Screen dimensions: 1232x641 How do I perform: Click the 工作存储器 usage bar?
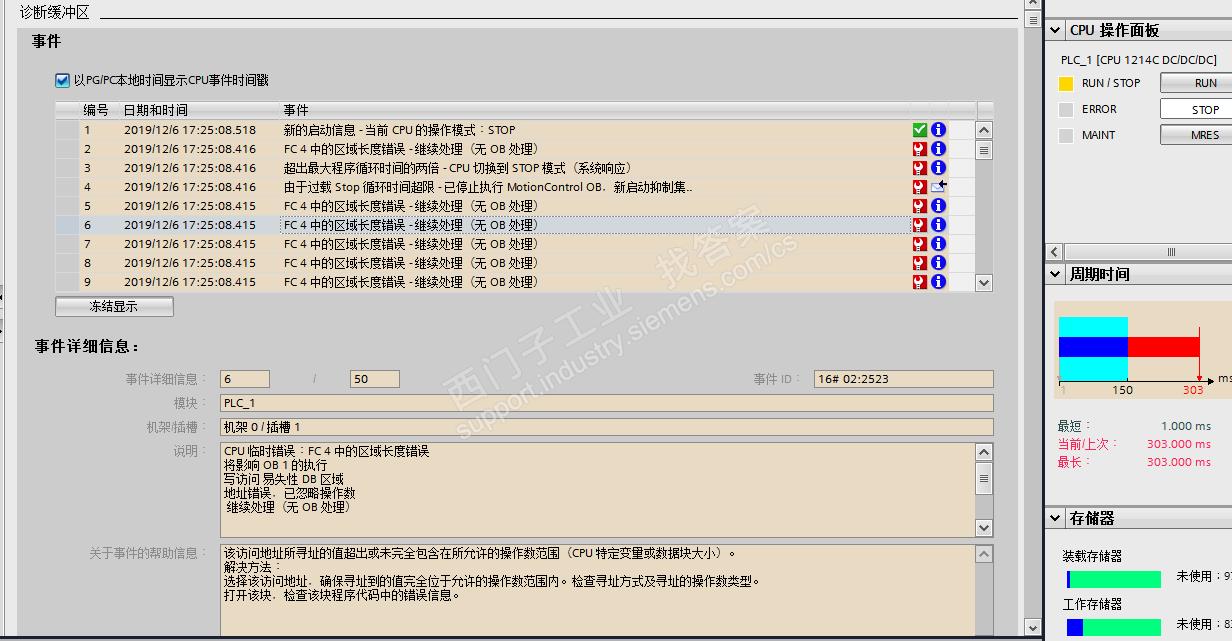tap(1113, 627)
